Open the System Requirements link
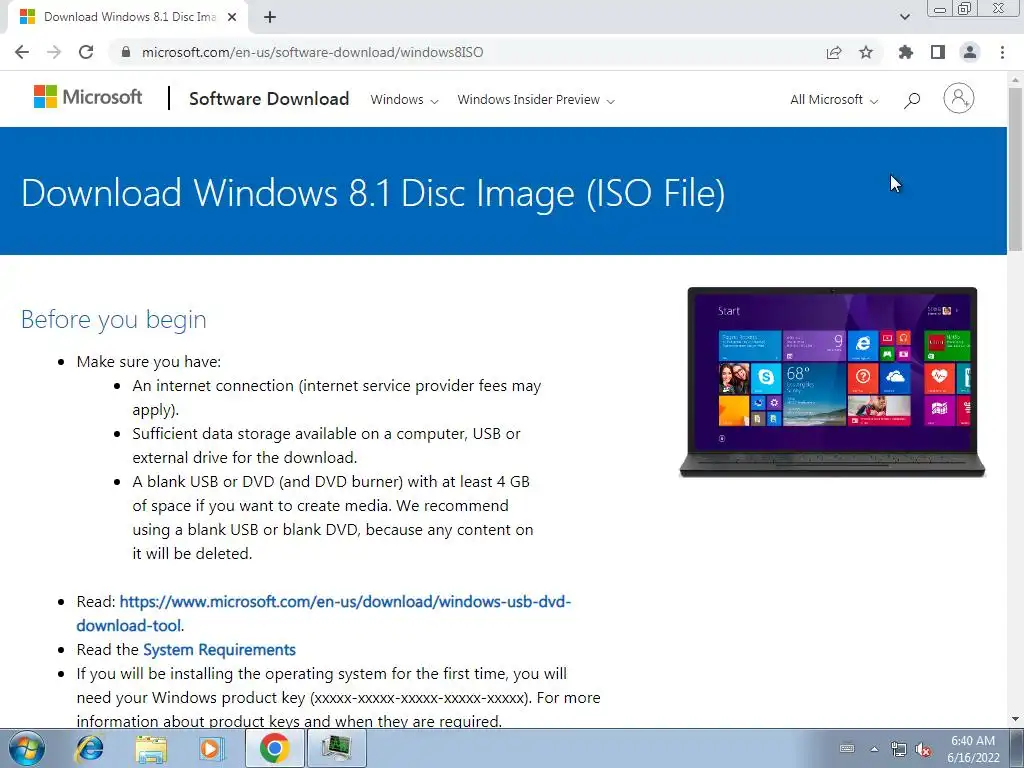1024x768 pixels. tap(219, 650)
